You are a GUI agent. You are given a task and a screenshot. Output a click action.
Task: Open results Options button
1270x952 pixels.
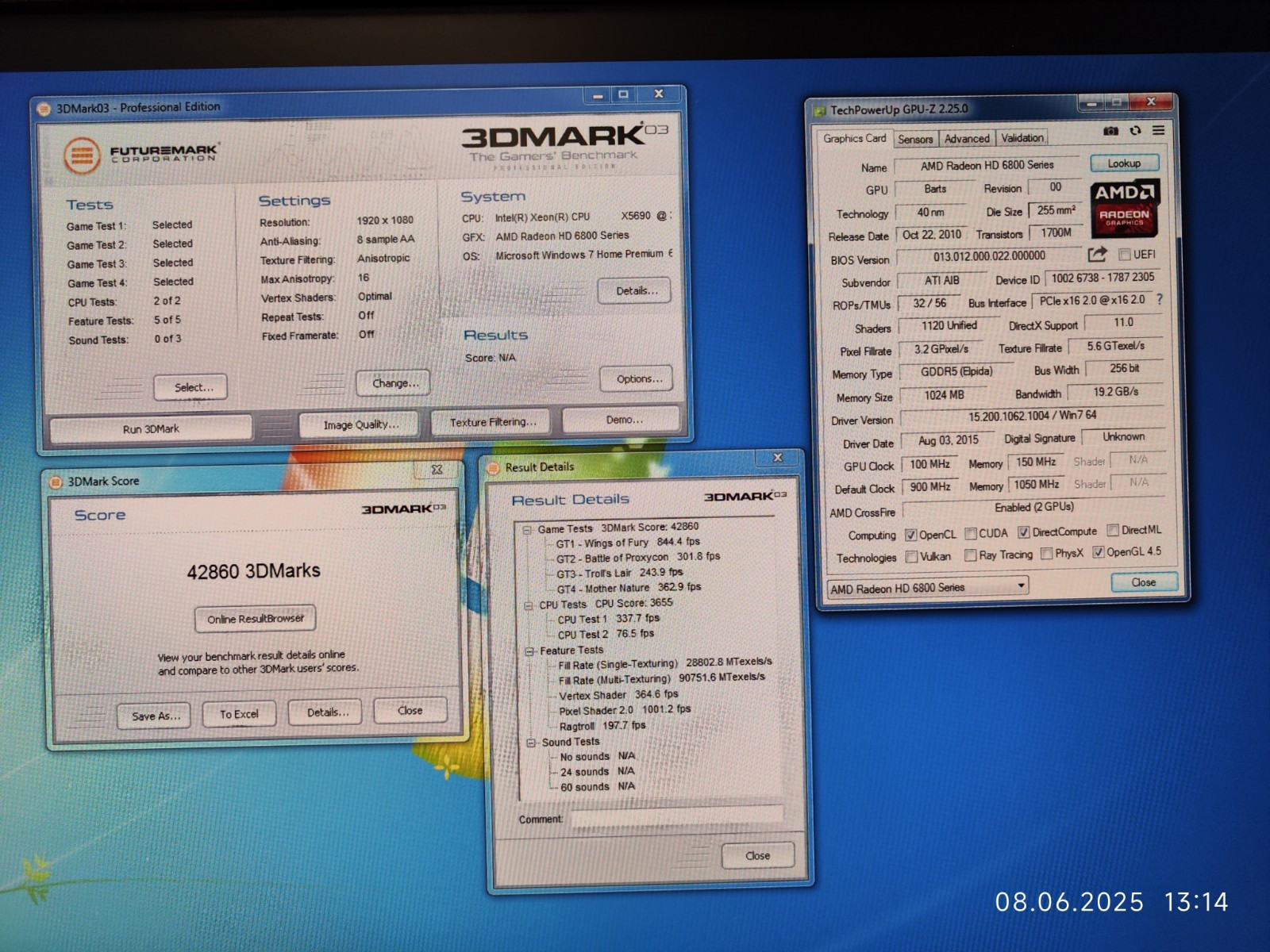point(637,378)
